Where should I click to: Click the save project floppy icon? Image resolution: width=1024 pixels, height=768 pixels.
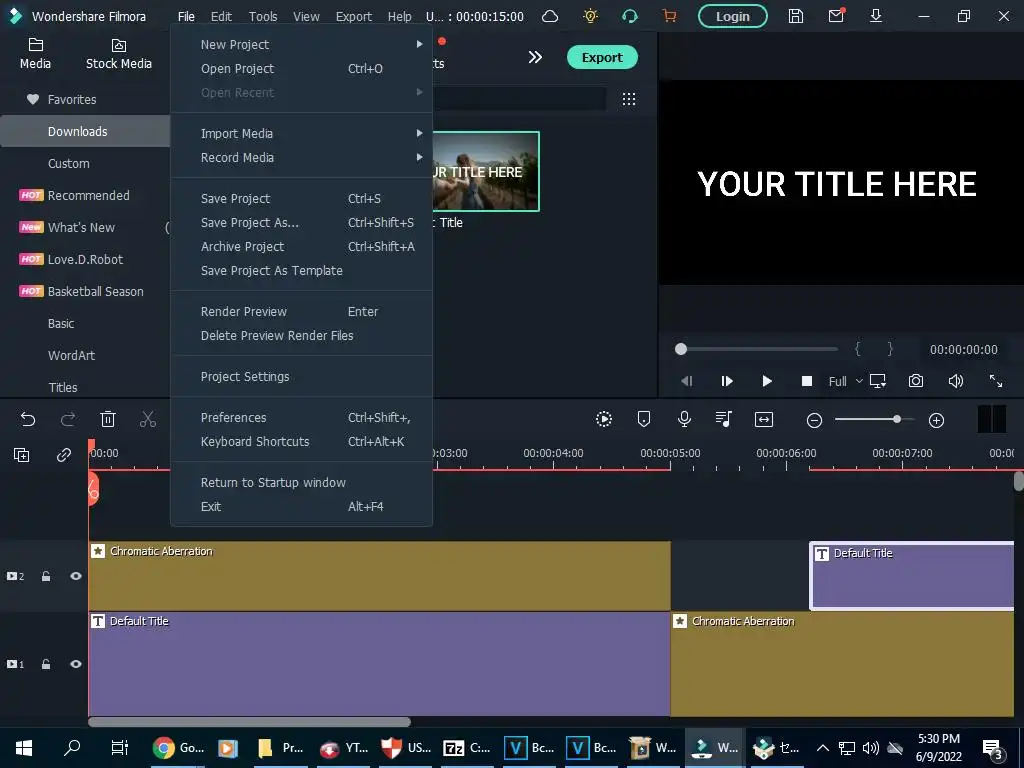pyautogui.click(x=795, y=16)
